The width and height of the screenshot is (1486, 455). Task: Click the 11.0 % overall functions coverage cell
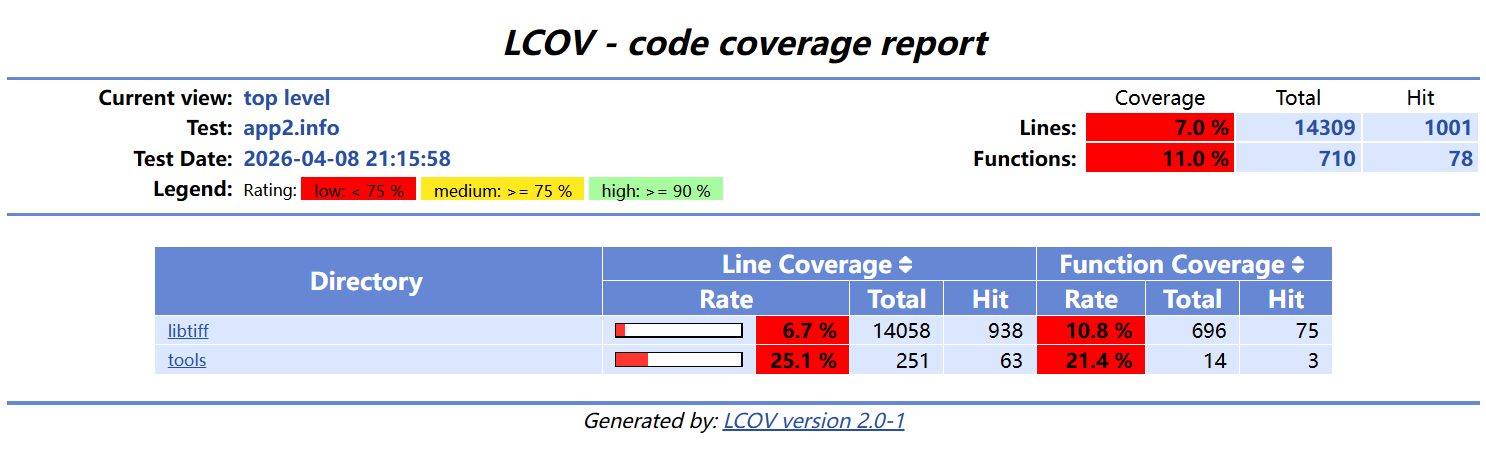(x=1159, y=158)
